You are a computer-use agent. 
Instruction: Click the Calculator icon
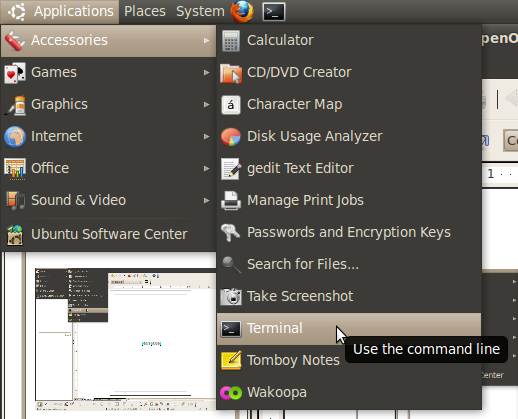230,41
